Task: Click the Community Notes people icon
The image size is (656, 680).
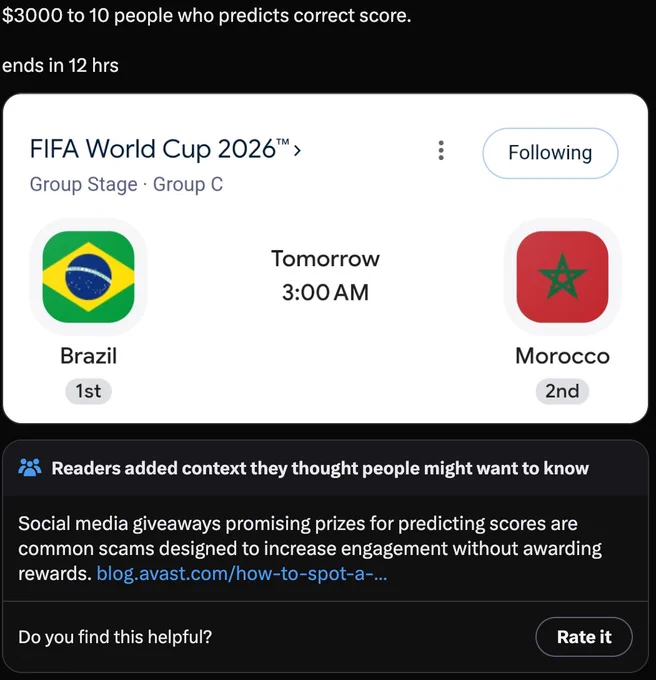Action: point(30,468)
